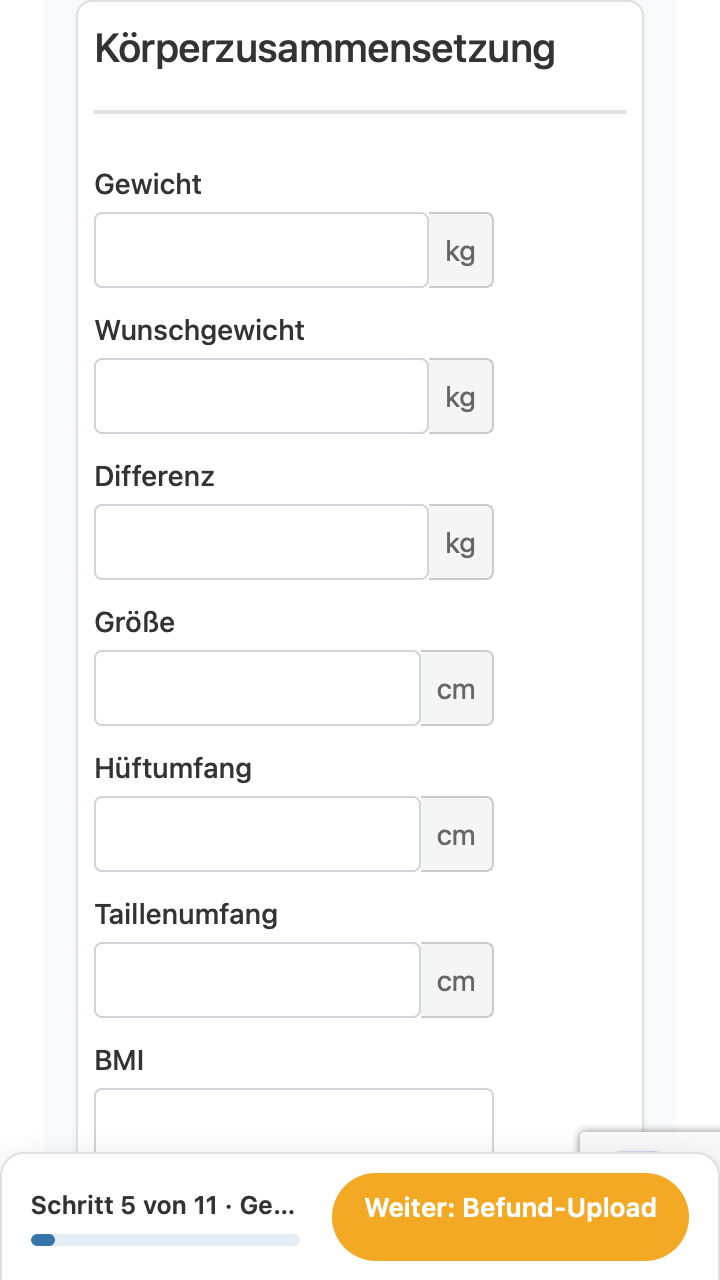Click the kg unit beside Gewicht
720x1280 pixels.
point(460,250)
